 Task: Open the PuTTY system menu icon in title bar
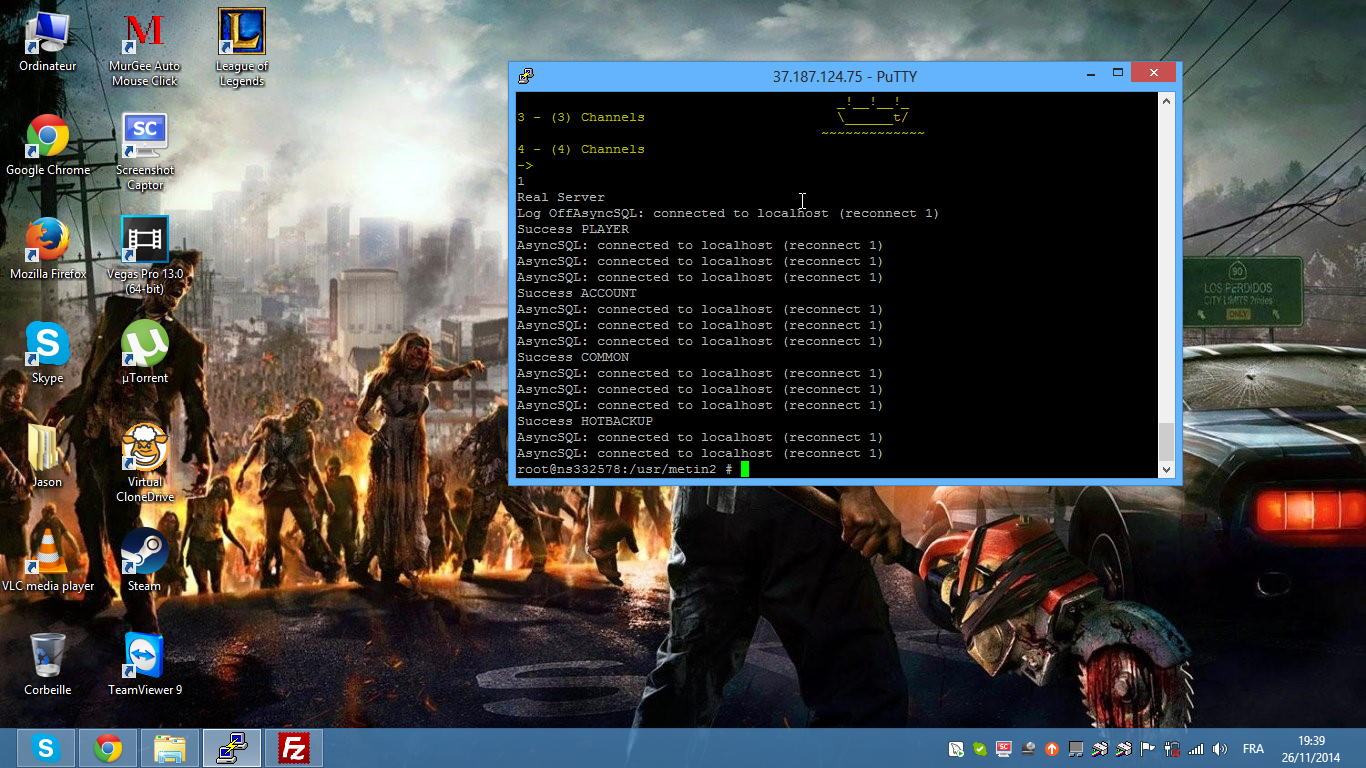[526, 76]
